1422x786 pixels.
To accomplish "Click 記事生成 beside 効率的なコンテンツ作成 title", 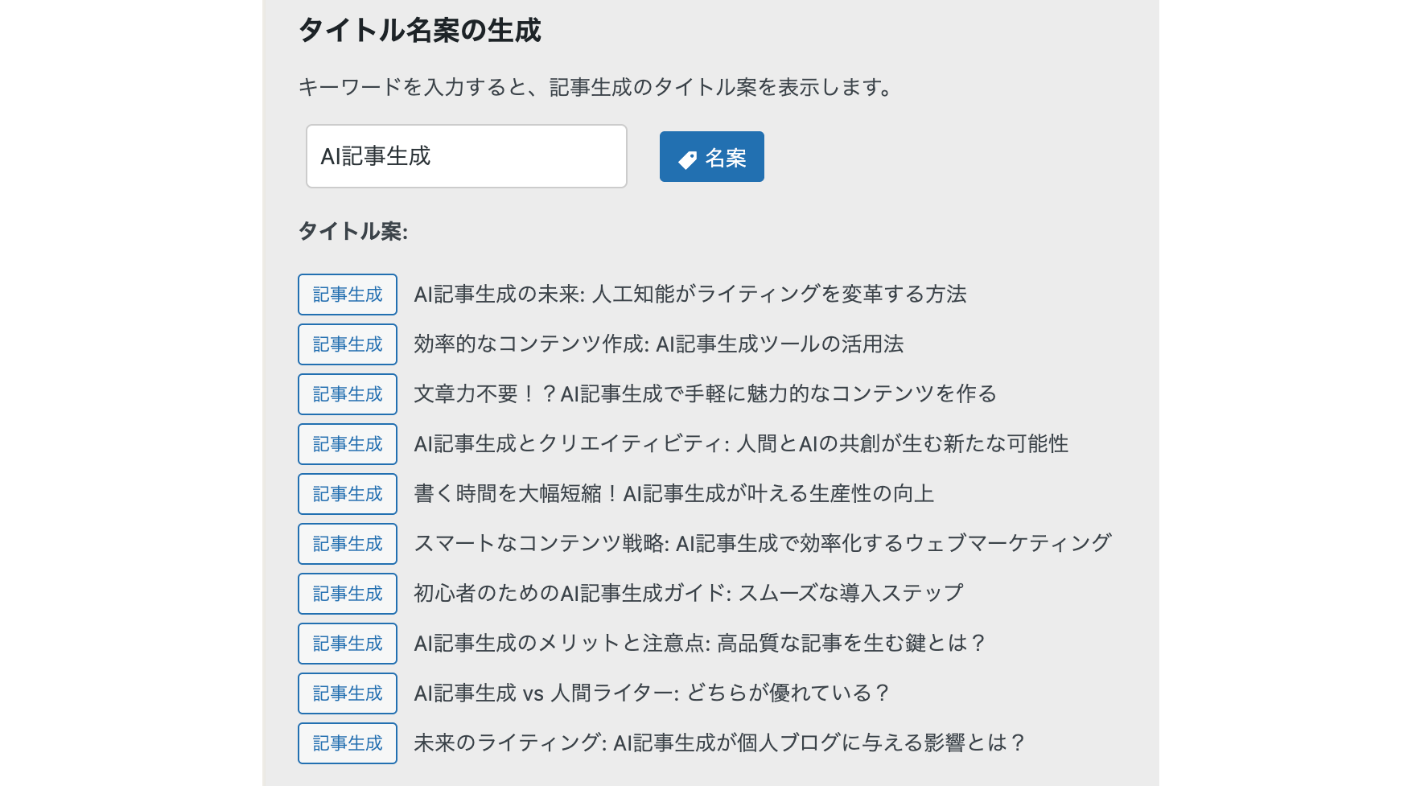I will (x=347, y=344).
